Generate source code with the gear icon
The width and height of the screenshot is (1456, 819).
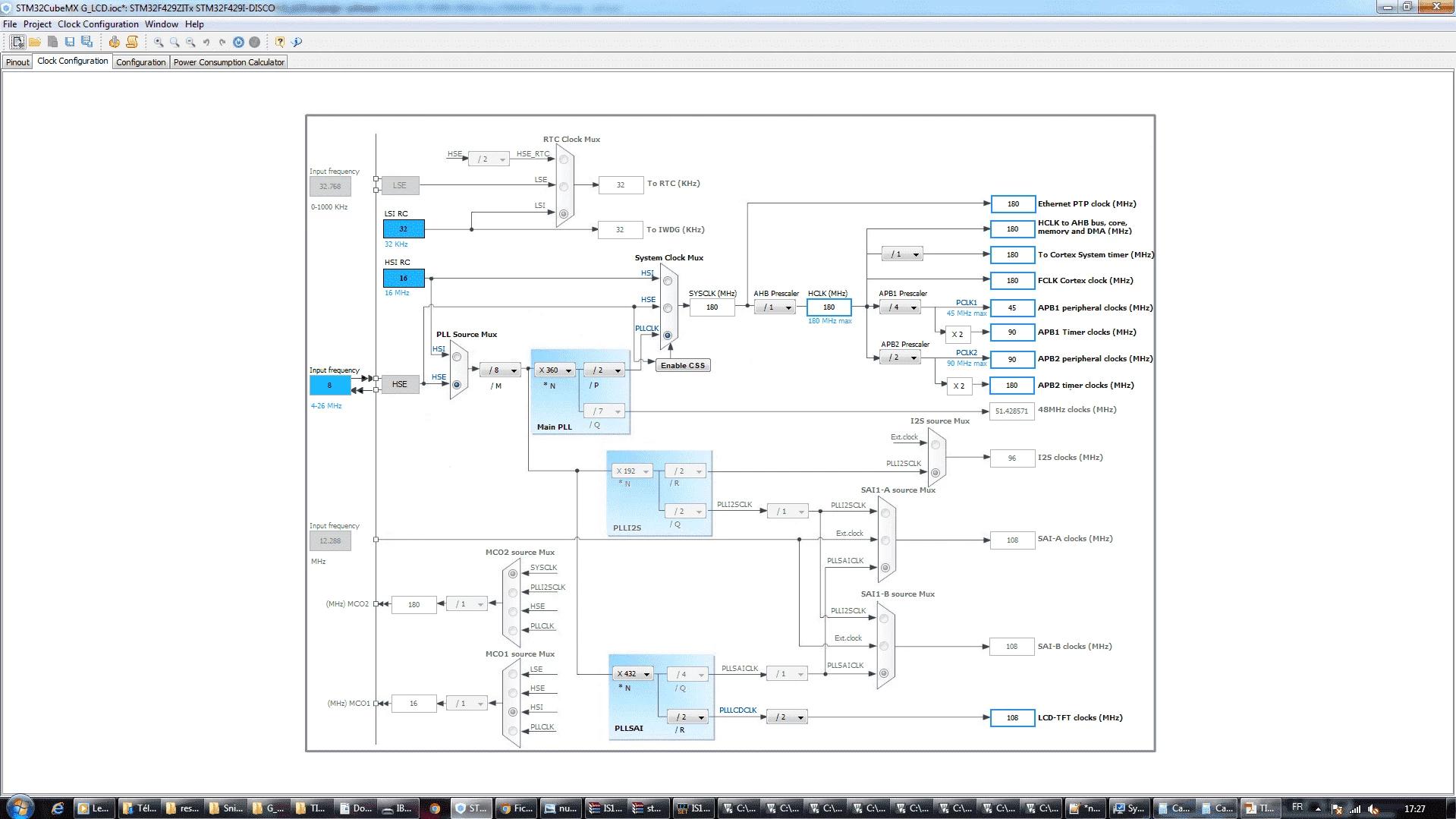(x=114, y=43)
